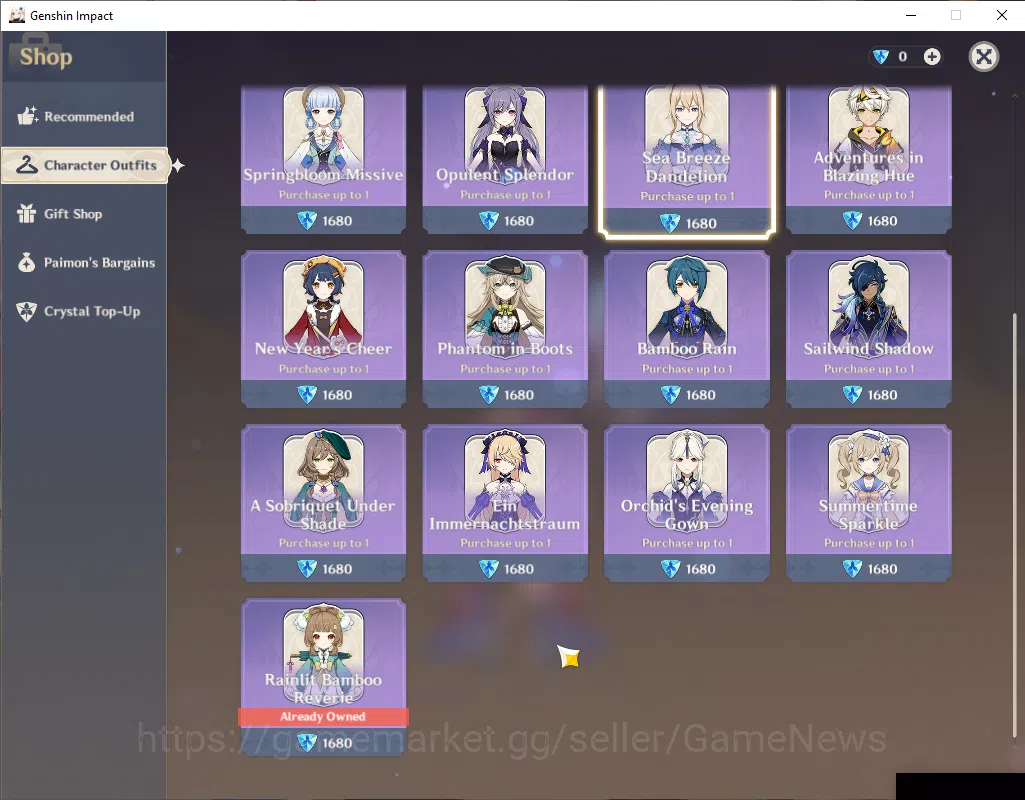Select the Sailwind Shadow outfit card
The height and width of the screenshot is (800, 1025).
(x=869, y=329)
